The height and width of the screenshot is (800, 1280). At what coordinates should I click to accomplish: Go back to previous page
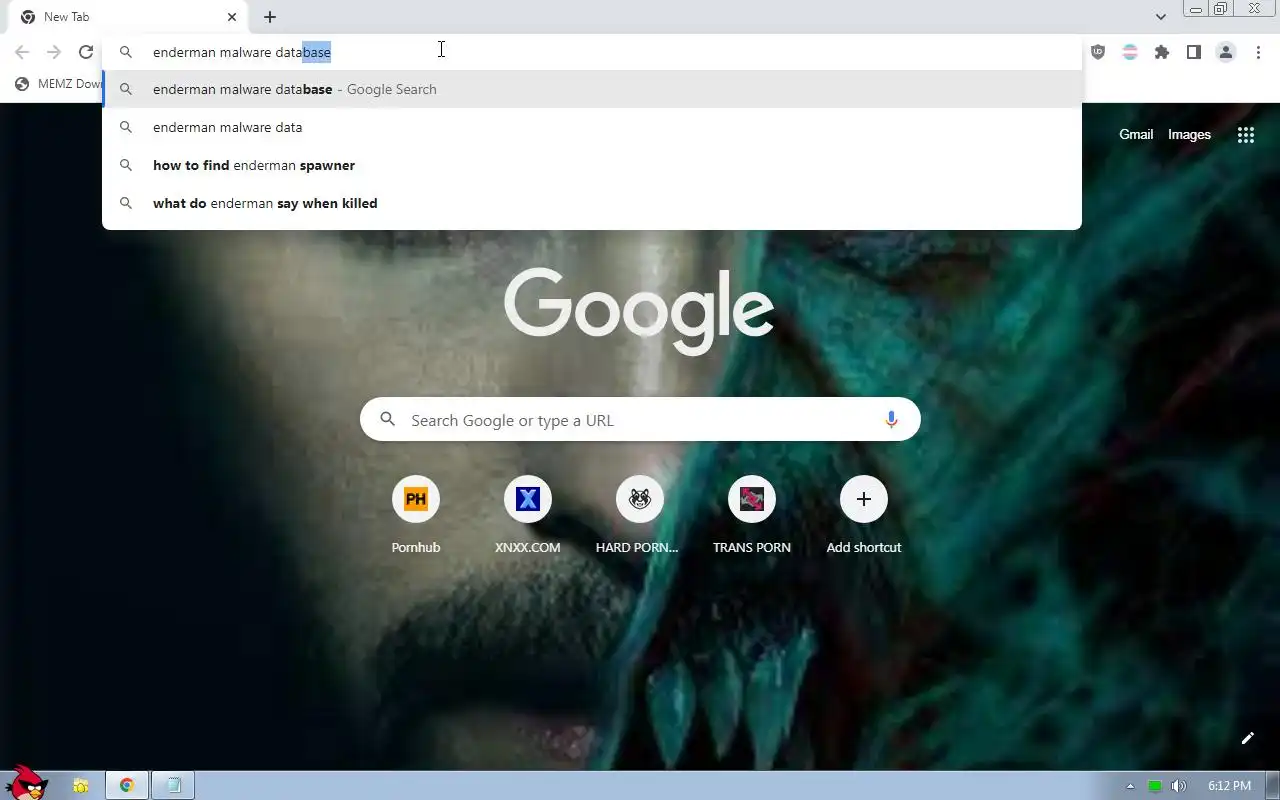tap(22, 52)
